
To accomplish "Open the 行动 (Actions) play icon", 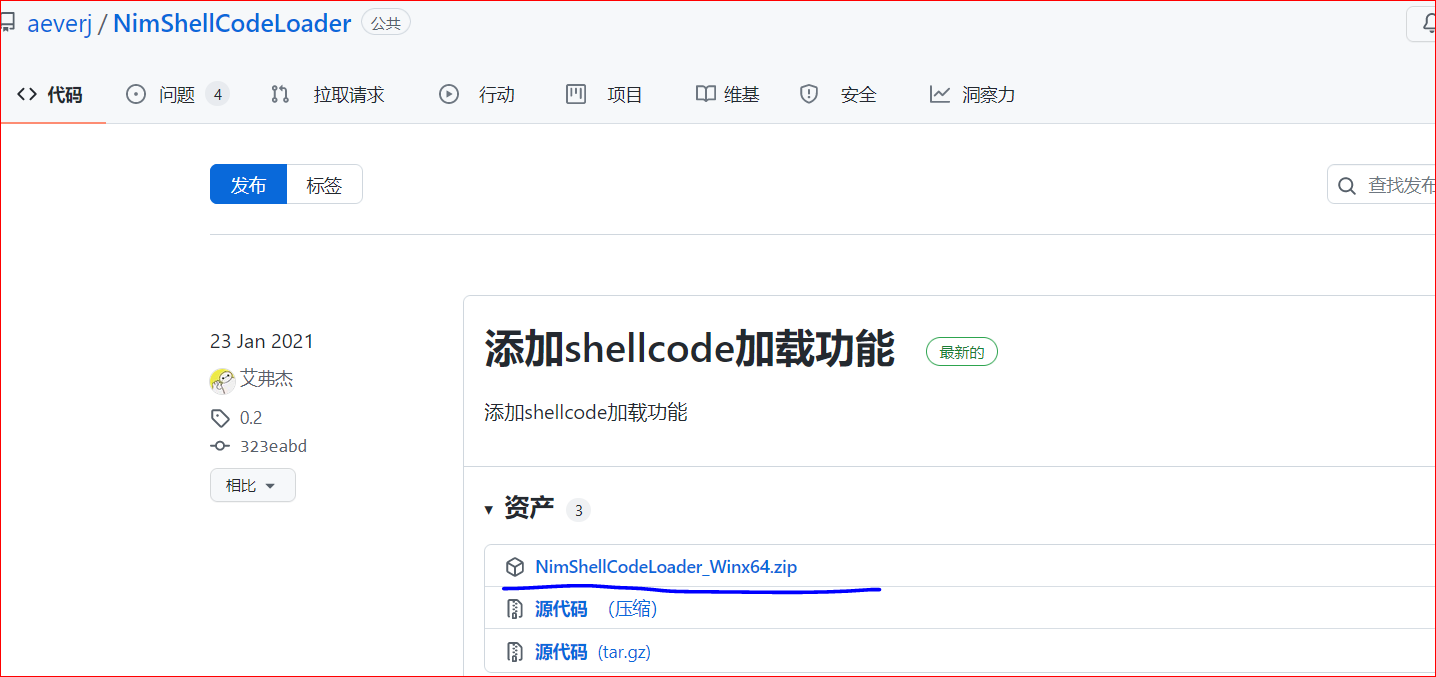I will (x=449, y=94).
